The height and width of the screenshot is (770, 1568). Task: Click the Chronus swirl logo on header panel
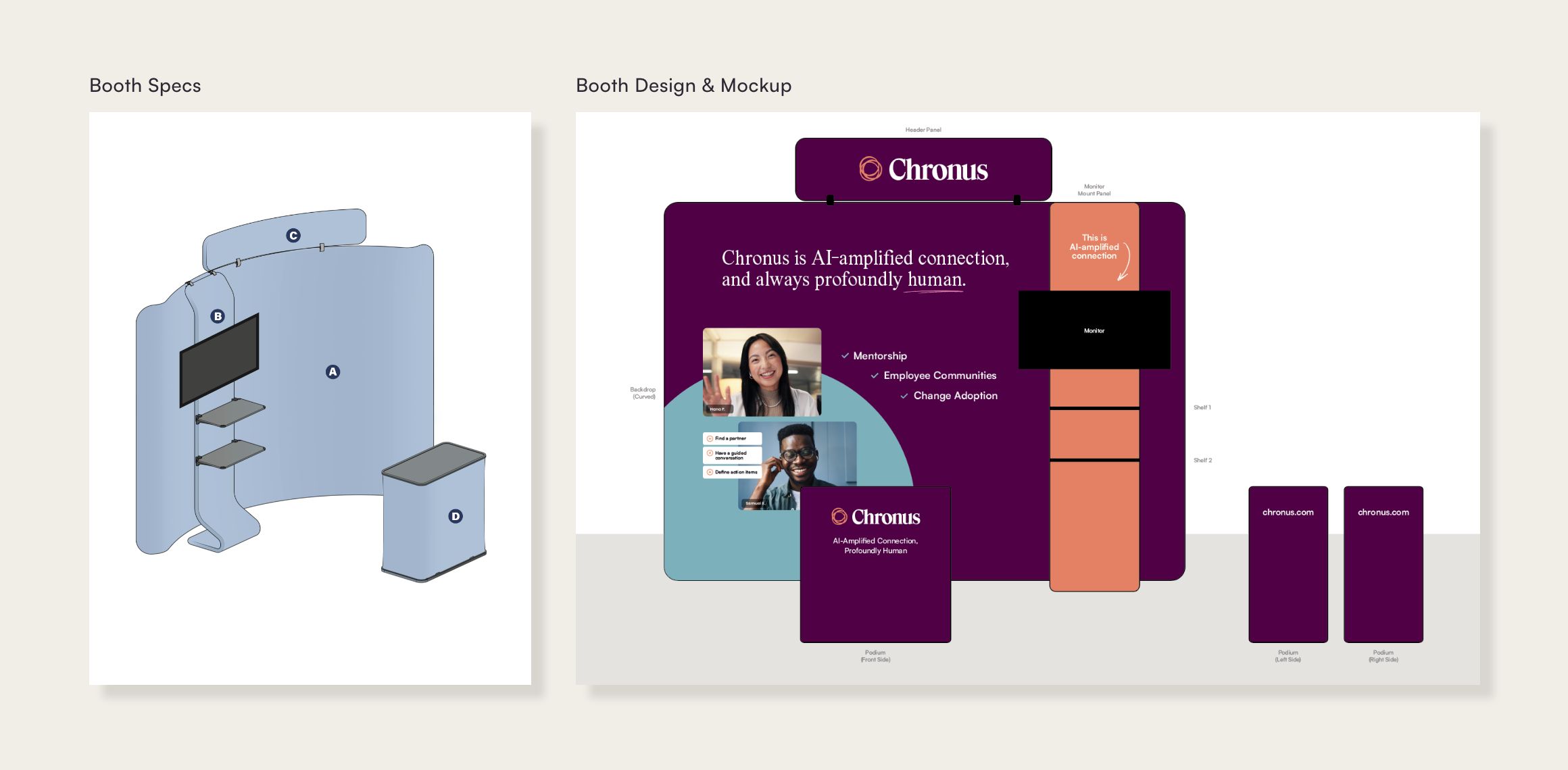pyautogui.click(x=871, y=169)
